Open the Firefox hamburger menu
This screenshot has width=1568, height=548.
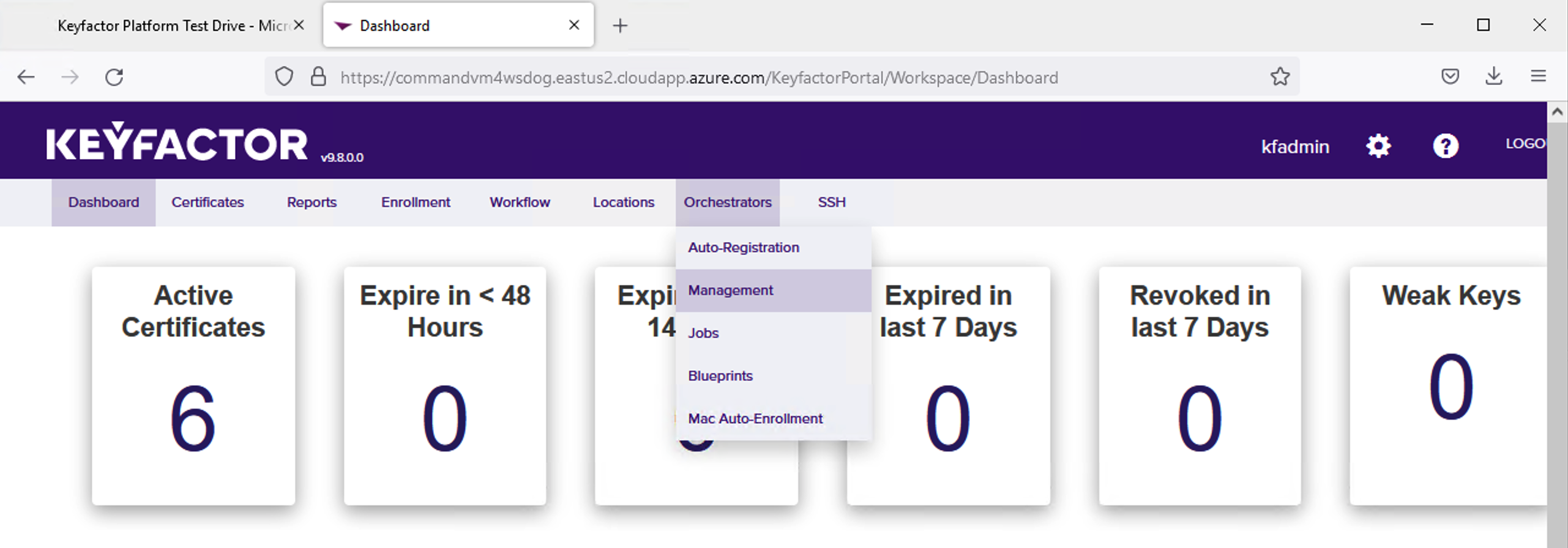pos(1538,76)
